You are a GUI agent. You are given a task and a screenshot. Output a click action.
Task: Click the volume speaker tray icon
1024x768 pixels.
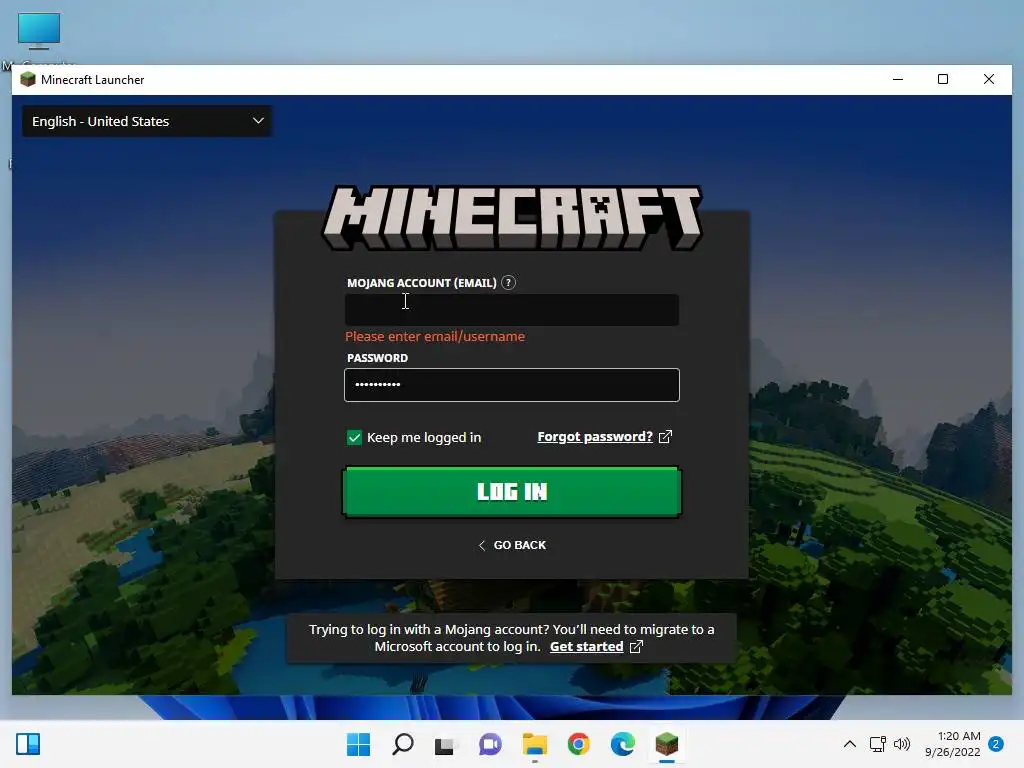click(x=902, y=744)
